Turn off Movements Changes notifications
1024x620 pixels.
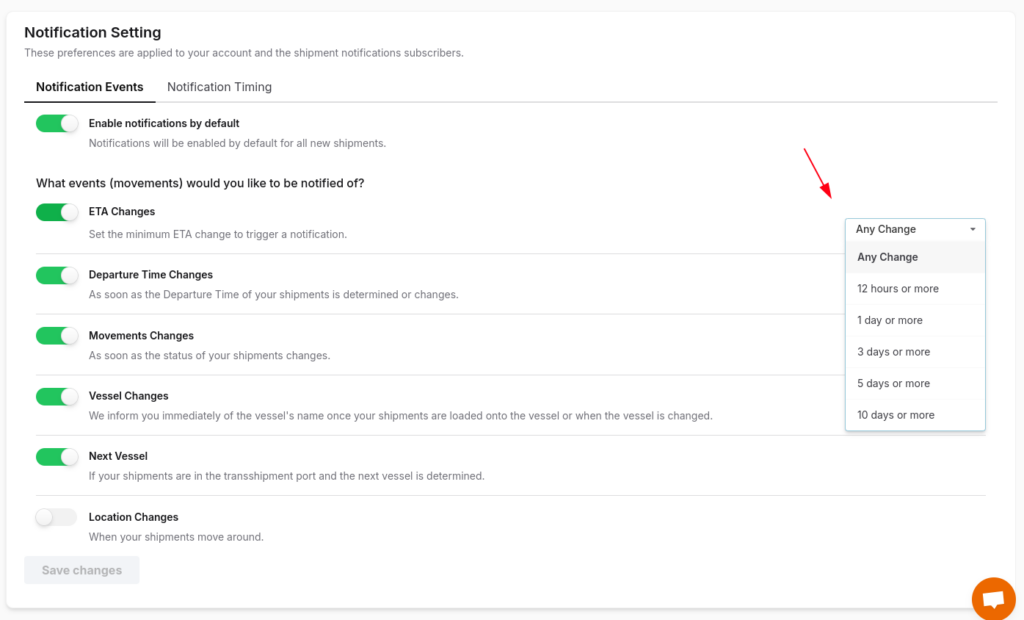click(x=56, y=336)
